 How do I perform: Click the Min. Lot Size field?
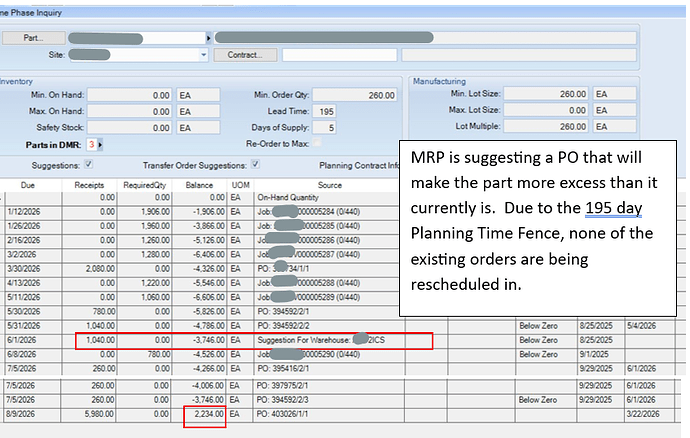click(548, 92)
